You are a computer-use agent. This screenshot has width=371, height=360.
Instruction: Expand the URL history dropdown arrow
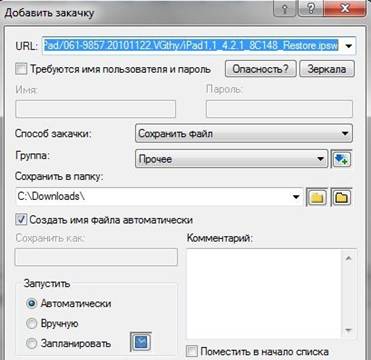click(x=348, y=46)
